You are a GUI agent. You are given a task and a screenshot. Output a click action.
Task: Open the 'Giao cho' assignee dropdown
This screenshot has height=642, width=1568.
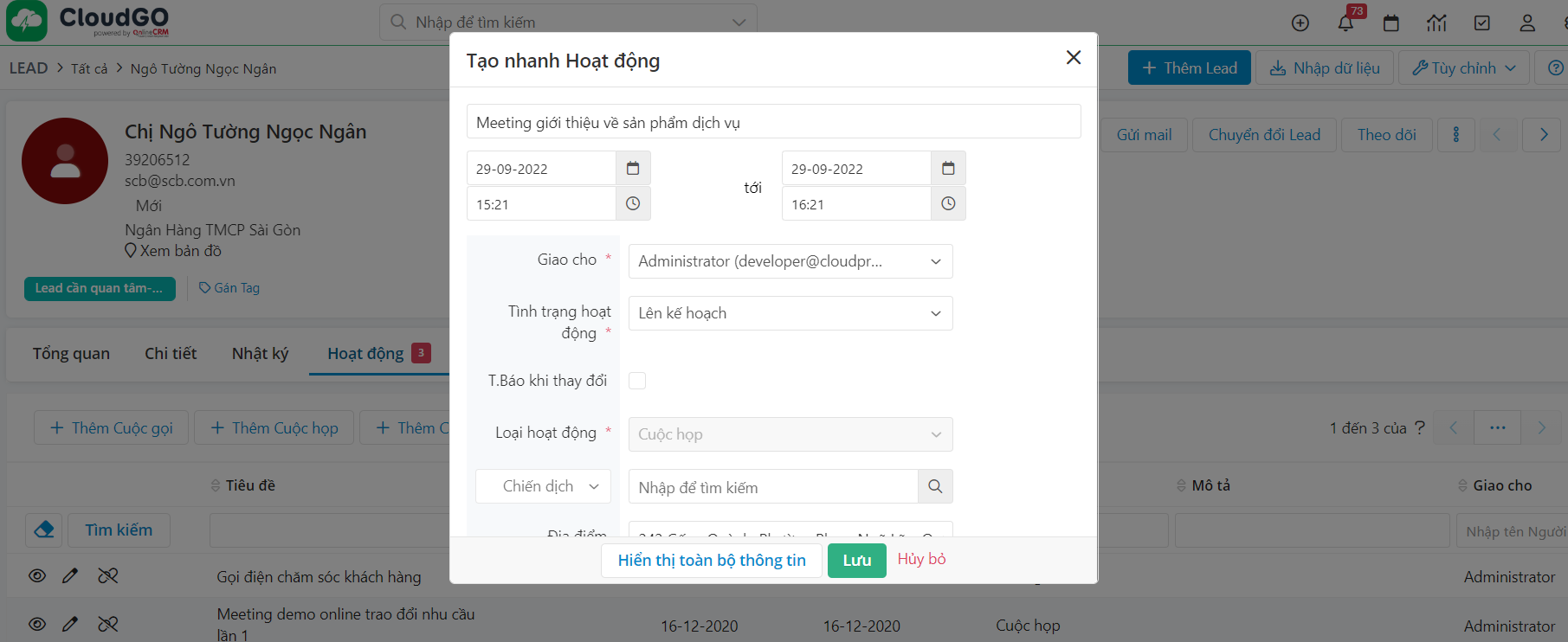point(790,260)
